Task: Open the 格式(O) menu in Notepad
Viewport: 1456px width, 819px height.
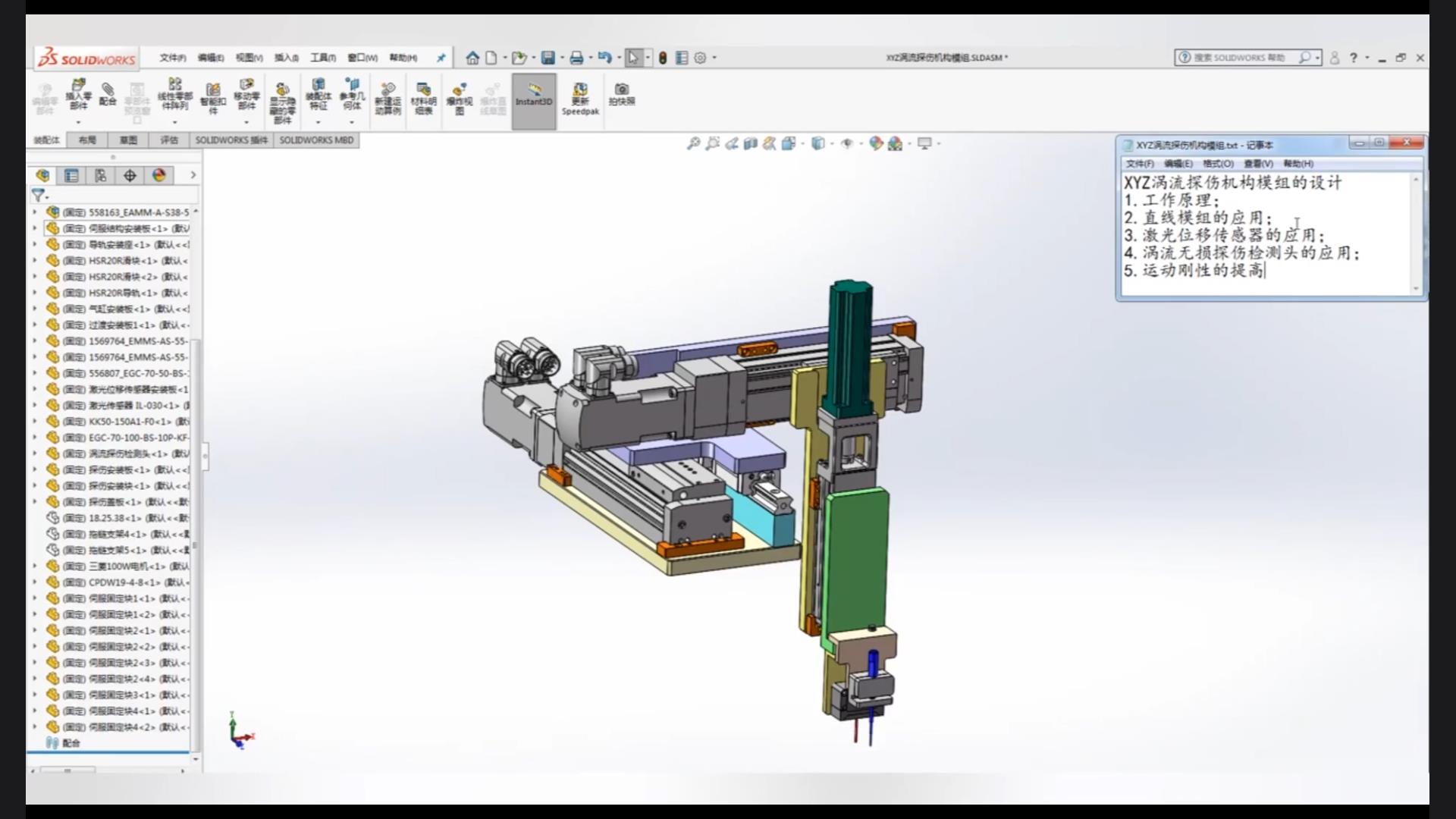Action: pos(1218,164)
